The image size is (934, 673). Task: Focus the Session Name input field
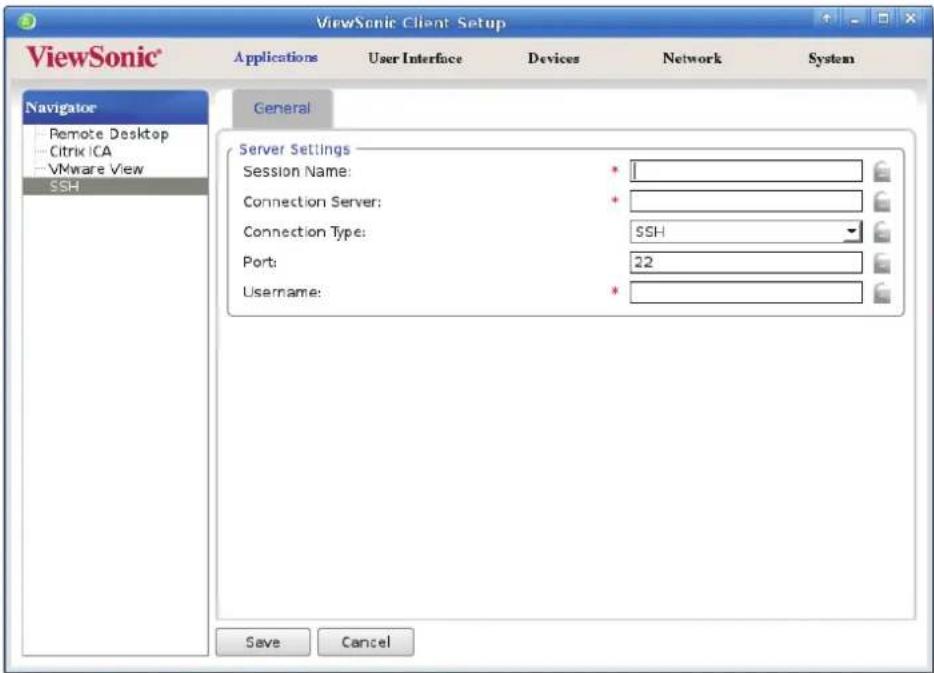click(746, 172)
